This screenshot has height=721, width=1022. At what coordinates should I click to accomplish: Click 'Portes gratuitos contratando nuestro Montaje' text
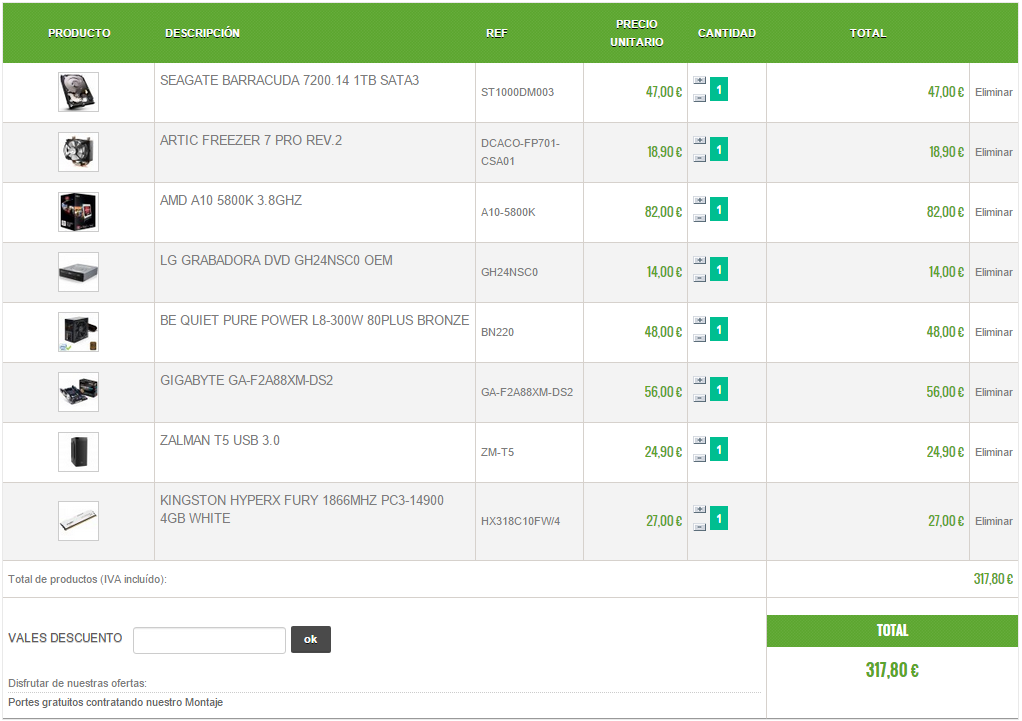click(x=115, y=702)
